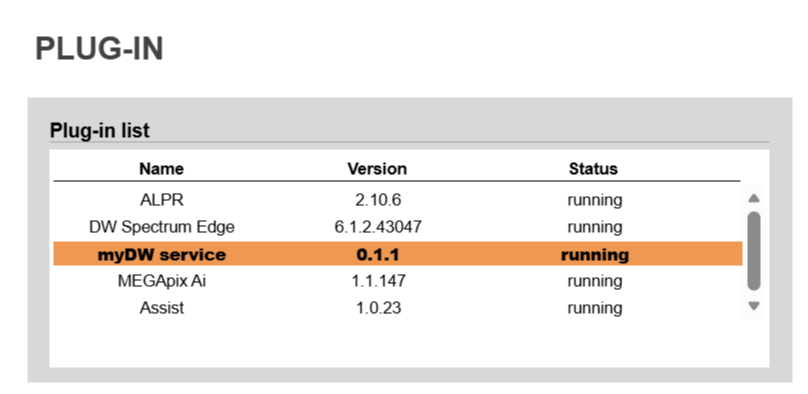Click version 1.0.23 of Assist

[x=378, y=308]
